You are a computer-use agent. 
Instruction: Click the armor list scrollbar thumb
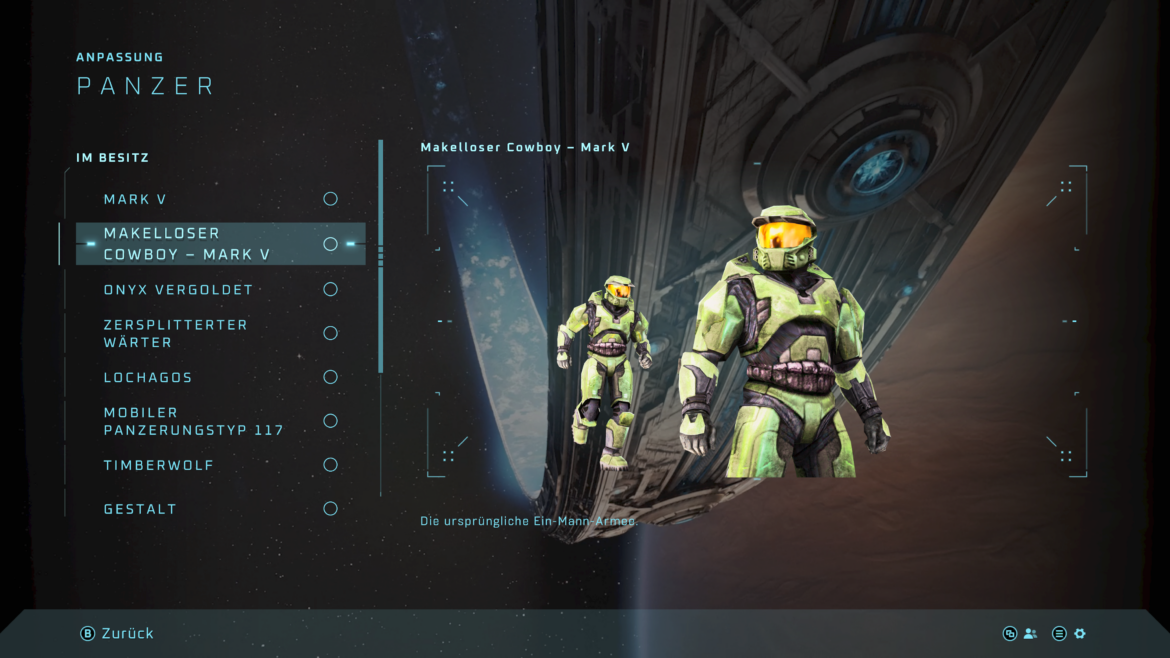point(381,256)
